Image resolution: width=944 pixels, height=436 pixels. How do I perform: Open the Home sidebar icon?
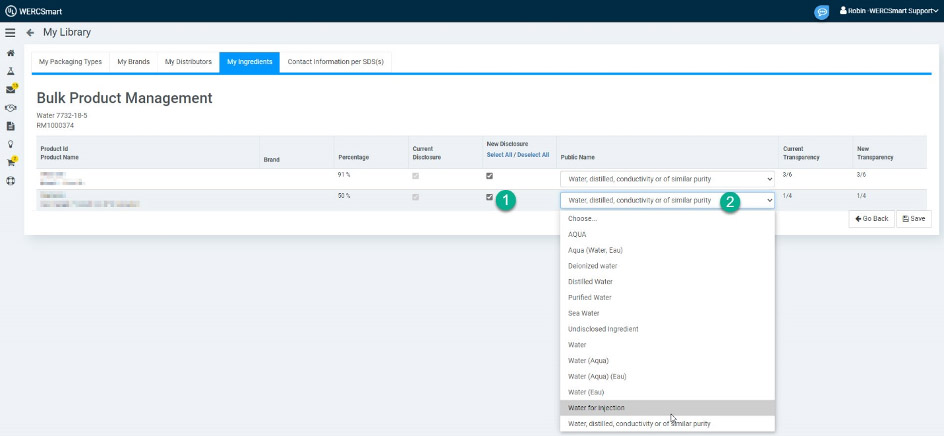[x=10, y=53]
